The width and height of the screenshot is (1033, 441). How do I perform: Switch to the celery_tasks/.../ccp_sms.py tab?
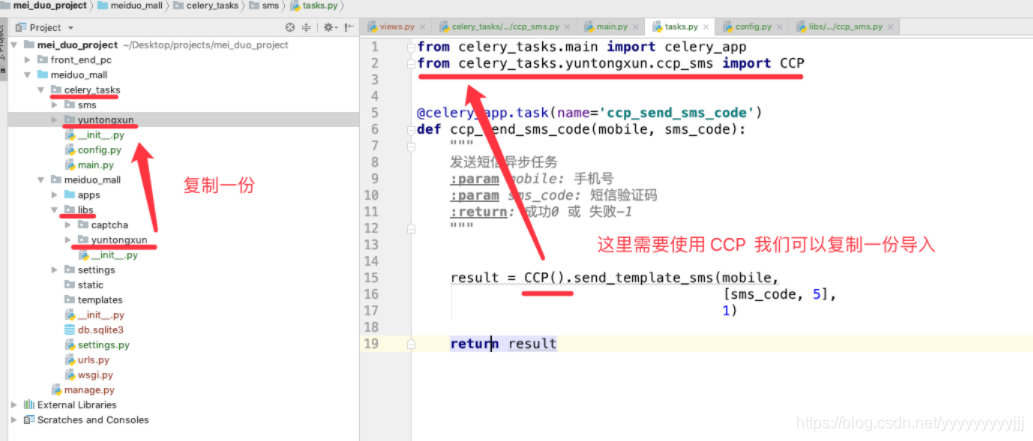tap(505, 27)
